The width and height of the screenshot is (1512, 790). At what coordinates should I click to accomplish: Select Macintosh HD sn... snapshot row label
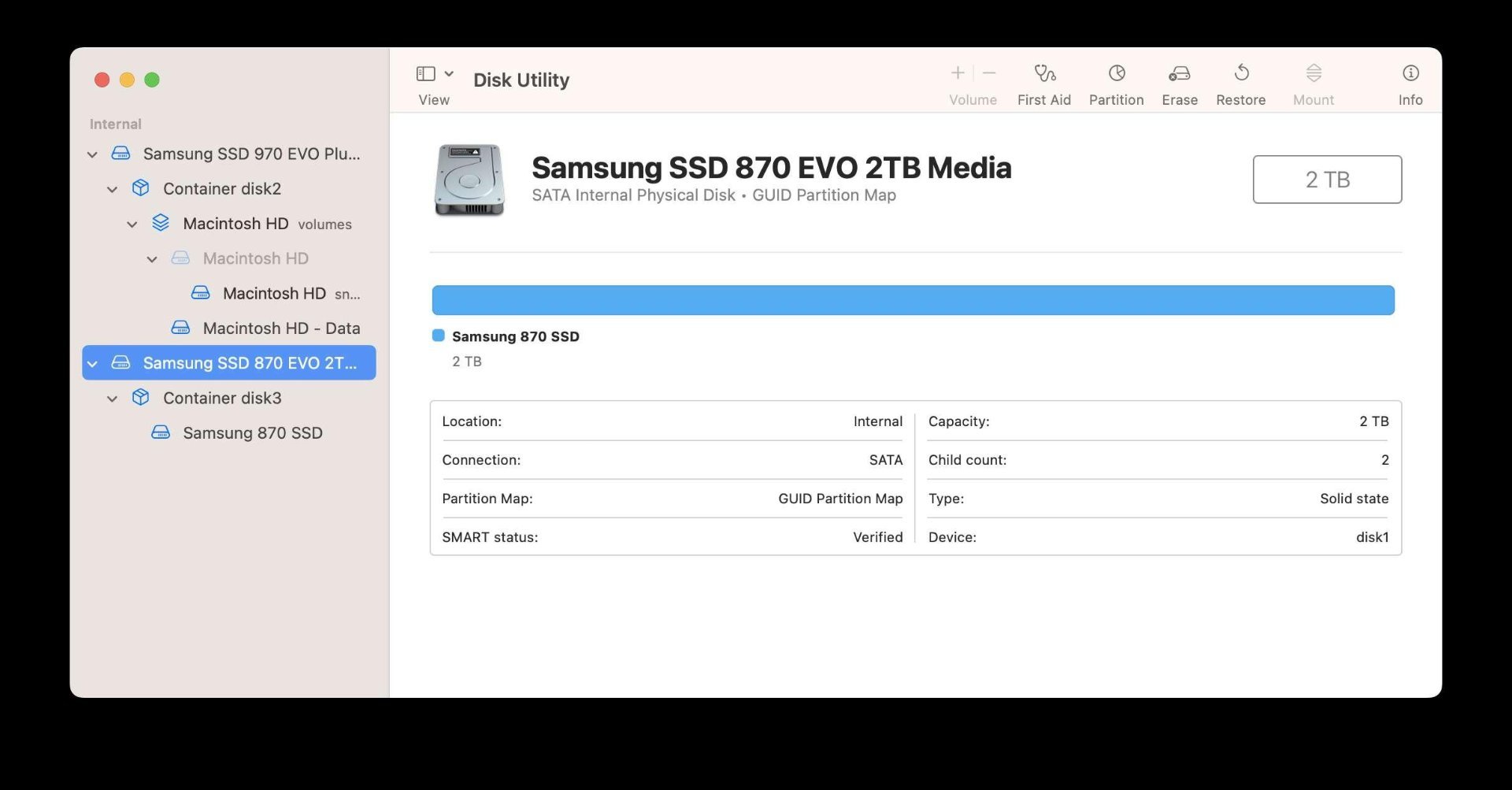tap(291, 293)
